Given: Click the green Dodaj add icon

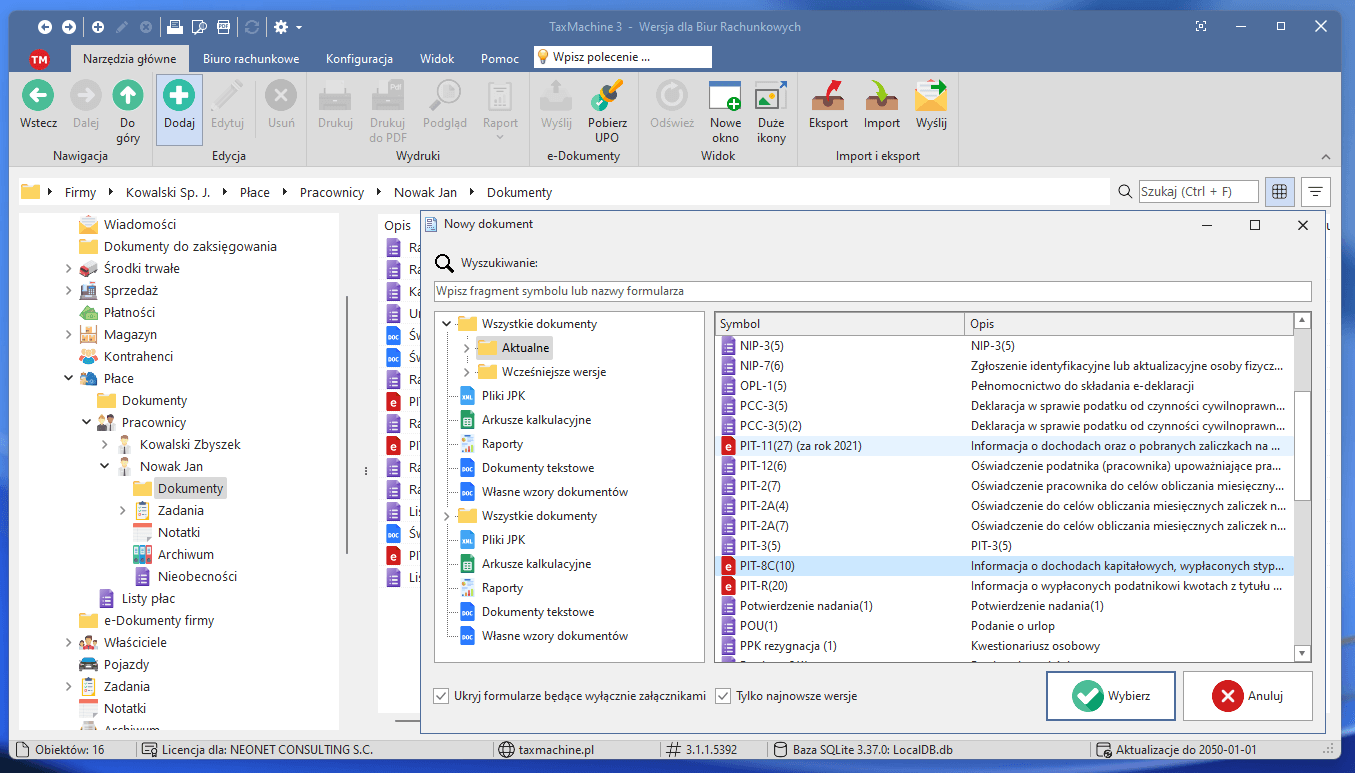Looking at the screenshot, I should click(x=179, y=96).
